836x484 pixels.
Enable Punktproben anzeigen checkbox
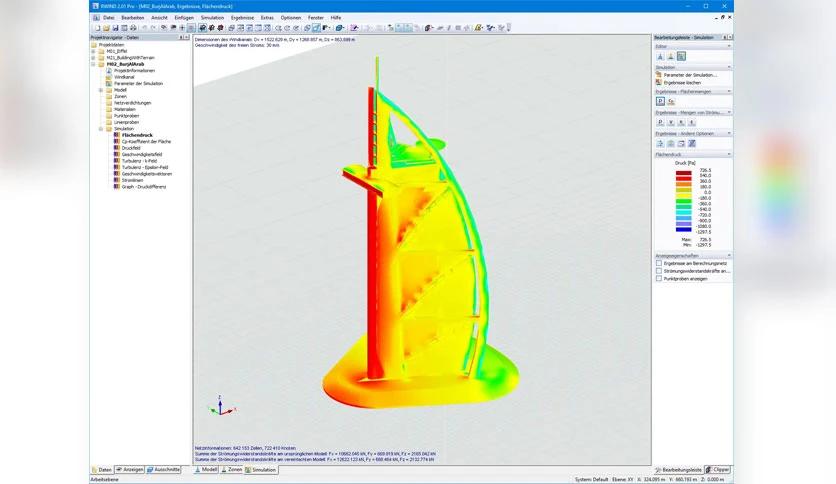[x=659, y=278]
